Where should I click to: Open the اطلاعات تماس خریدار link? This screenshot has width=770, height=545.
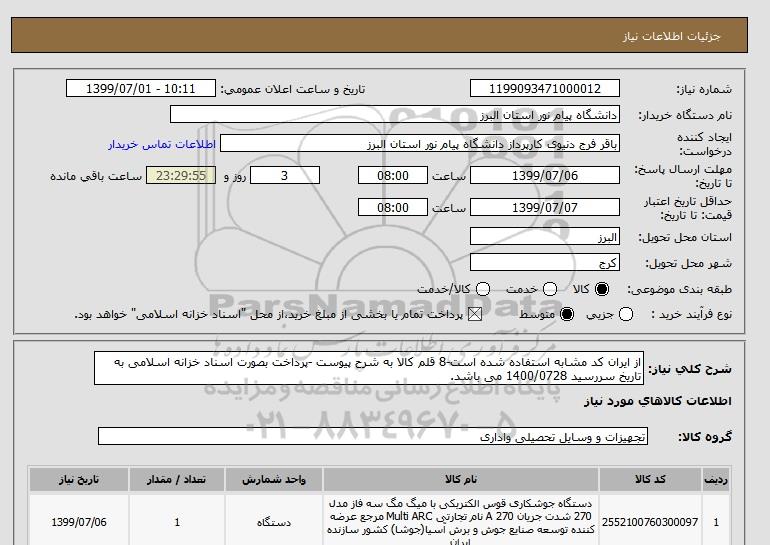[x=162, y=145]
